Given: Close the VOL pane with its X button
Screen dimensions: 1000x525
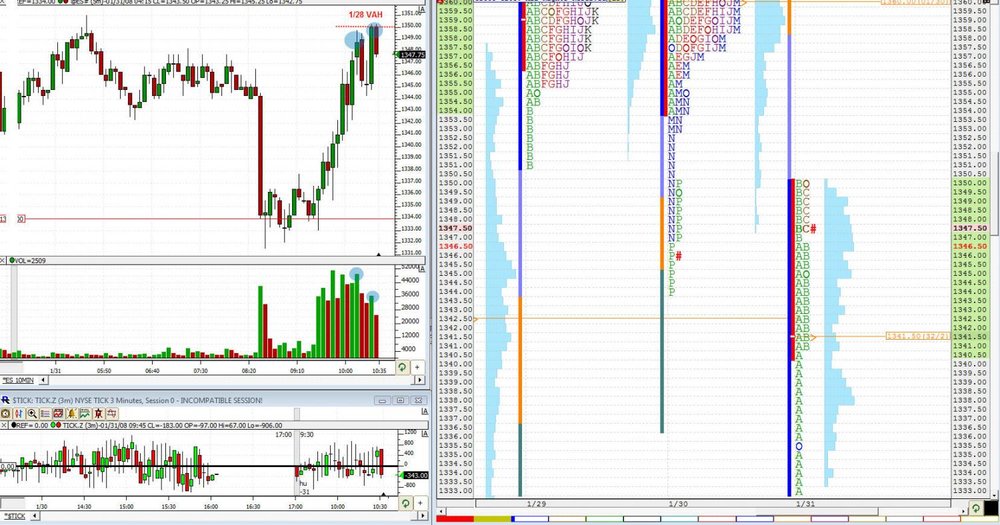Looking at the screenshot, I should coord(3,260).
